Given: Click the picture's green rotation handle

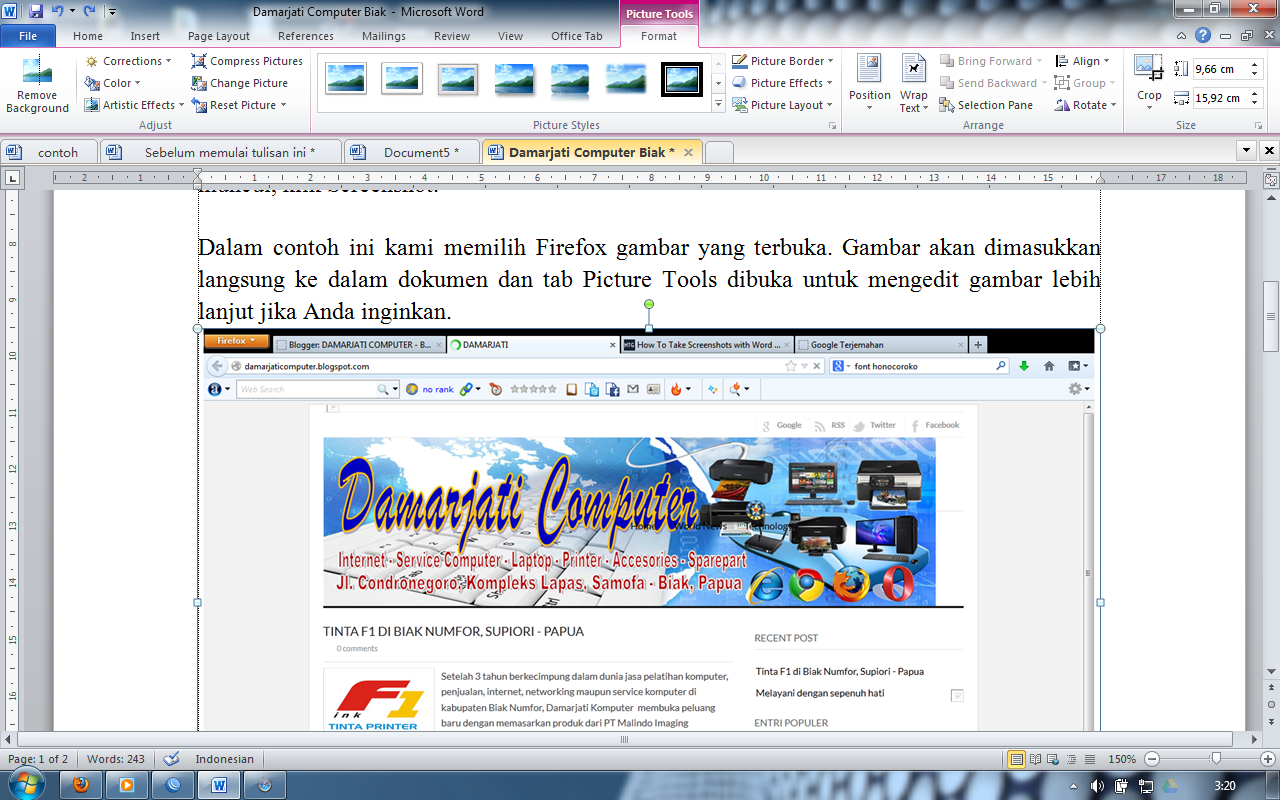Looking at the screenshot, I should [x=649, y=304].
